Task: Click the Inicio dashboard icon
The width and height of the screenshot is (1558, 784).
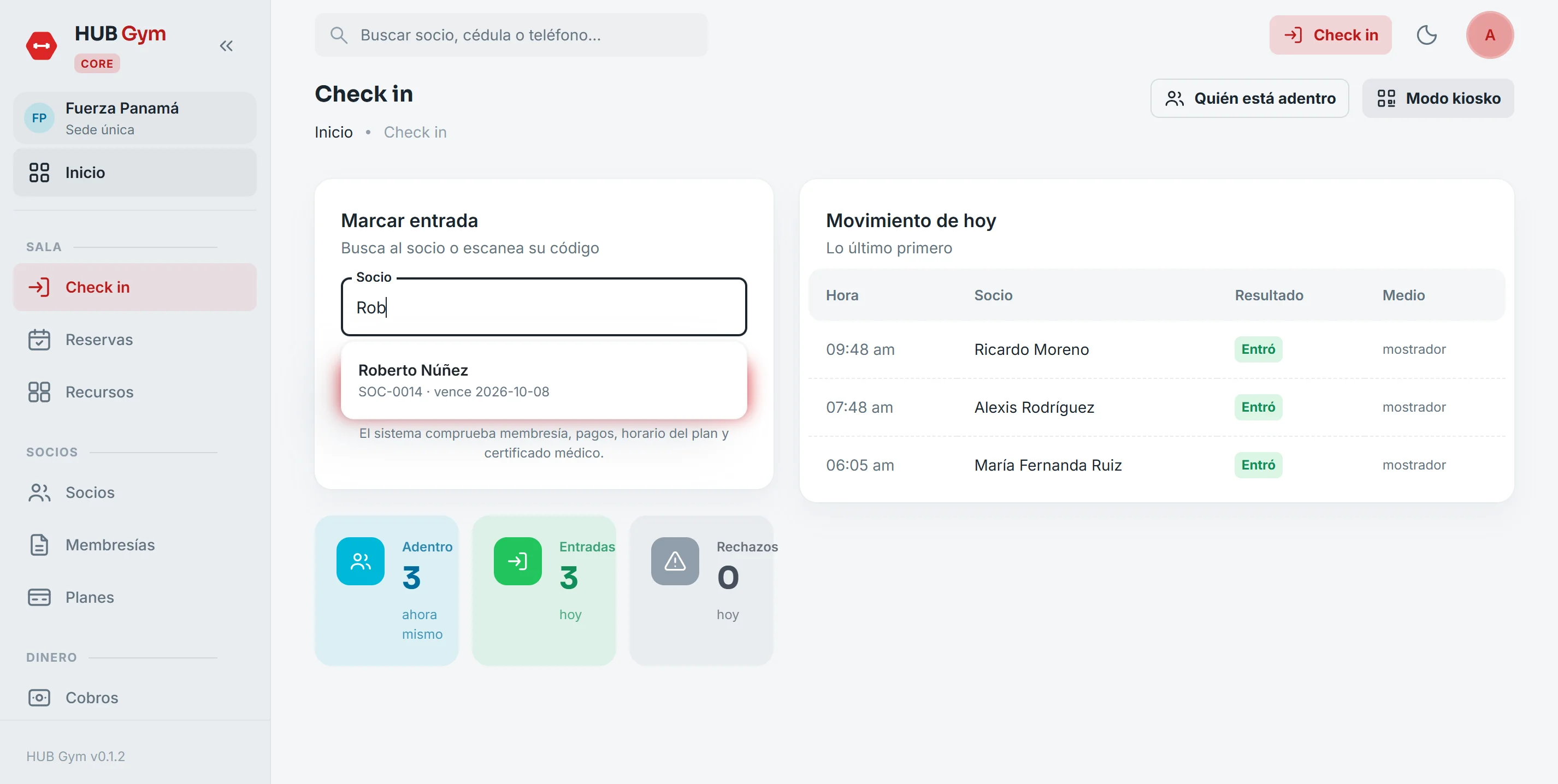Action: point(39,173)
